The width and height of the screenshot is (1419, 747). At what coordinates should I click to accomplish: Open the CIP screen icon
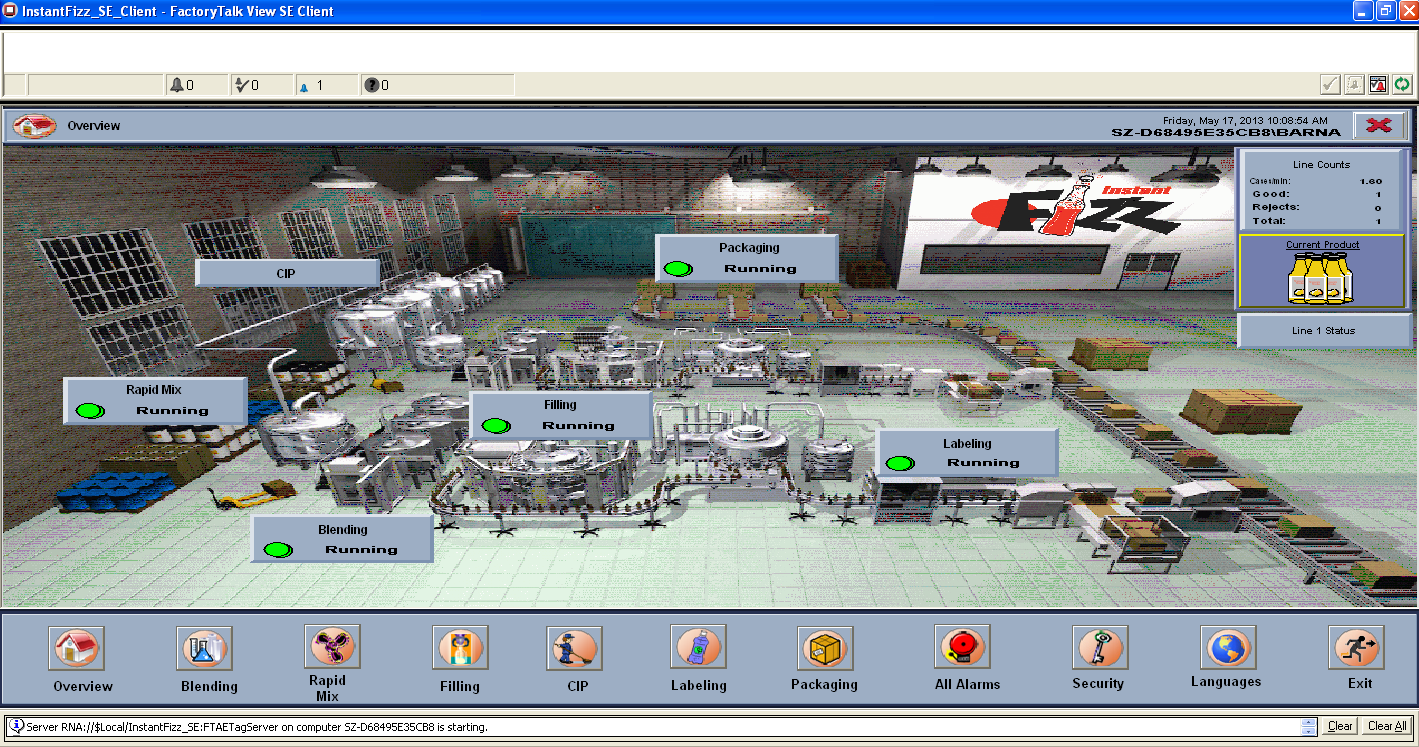coord(575,648)
